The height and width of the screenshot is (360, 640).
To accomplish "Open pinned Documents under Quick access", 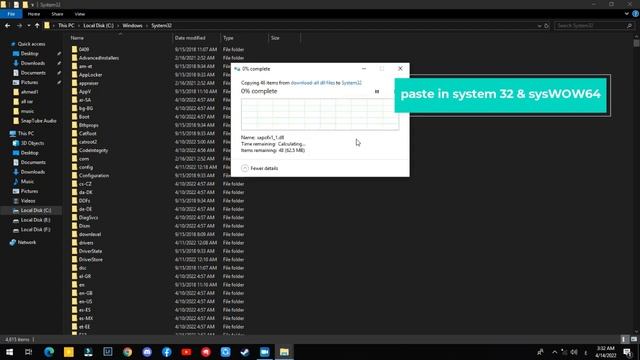I will [33, 73].
